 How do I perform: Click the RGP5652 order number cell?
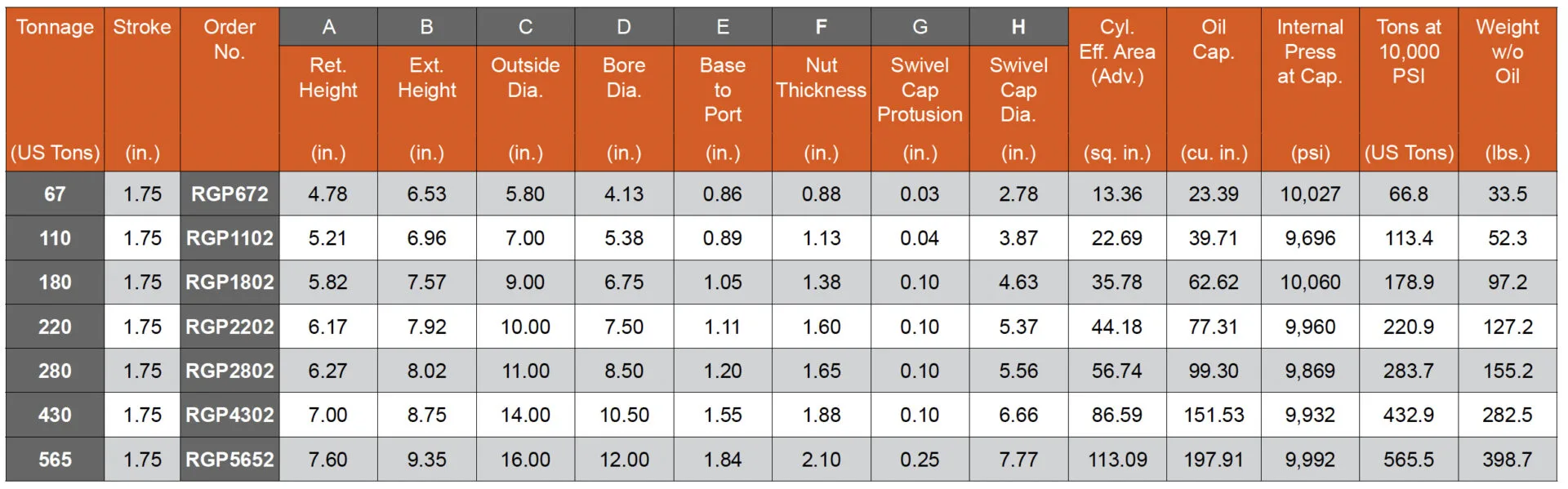click(229, 460)
